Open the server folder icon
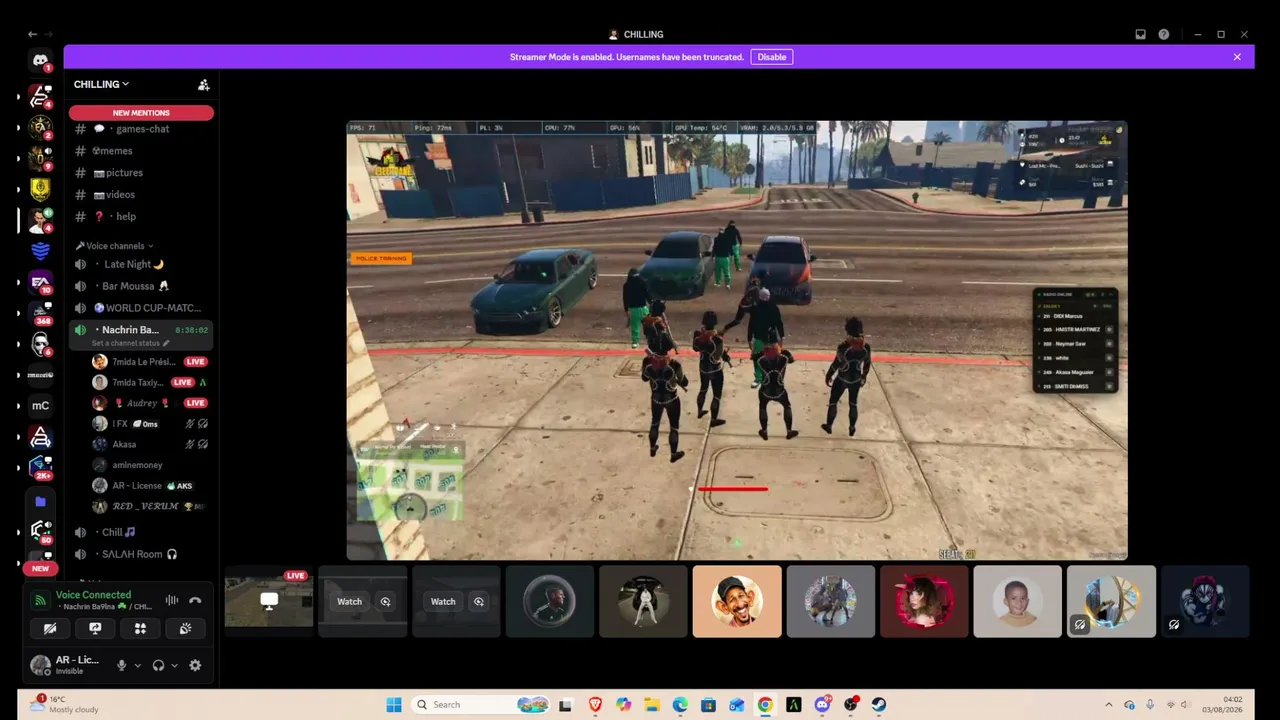The width and height of the screenshot is (1280, 720). [x=40, y=502]
